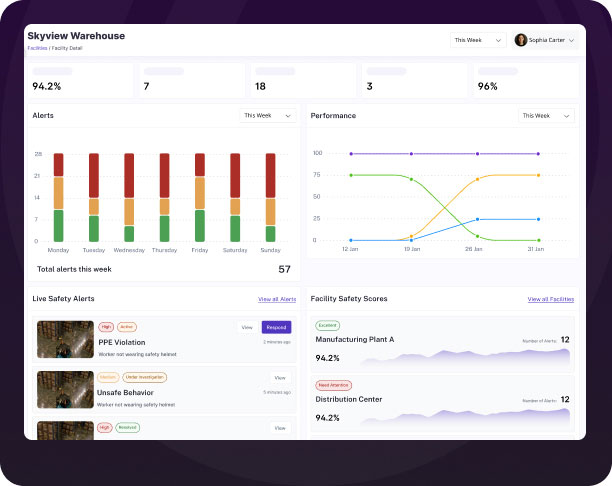Click View on the third alert card
The width and height of the screenshot is (612, 486).
click(x=280, y=428)
